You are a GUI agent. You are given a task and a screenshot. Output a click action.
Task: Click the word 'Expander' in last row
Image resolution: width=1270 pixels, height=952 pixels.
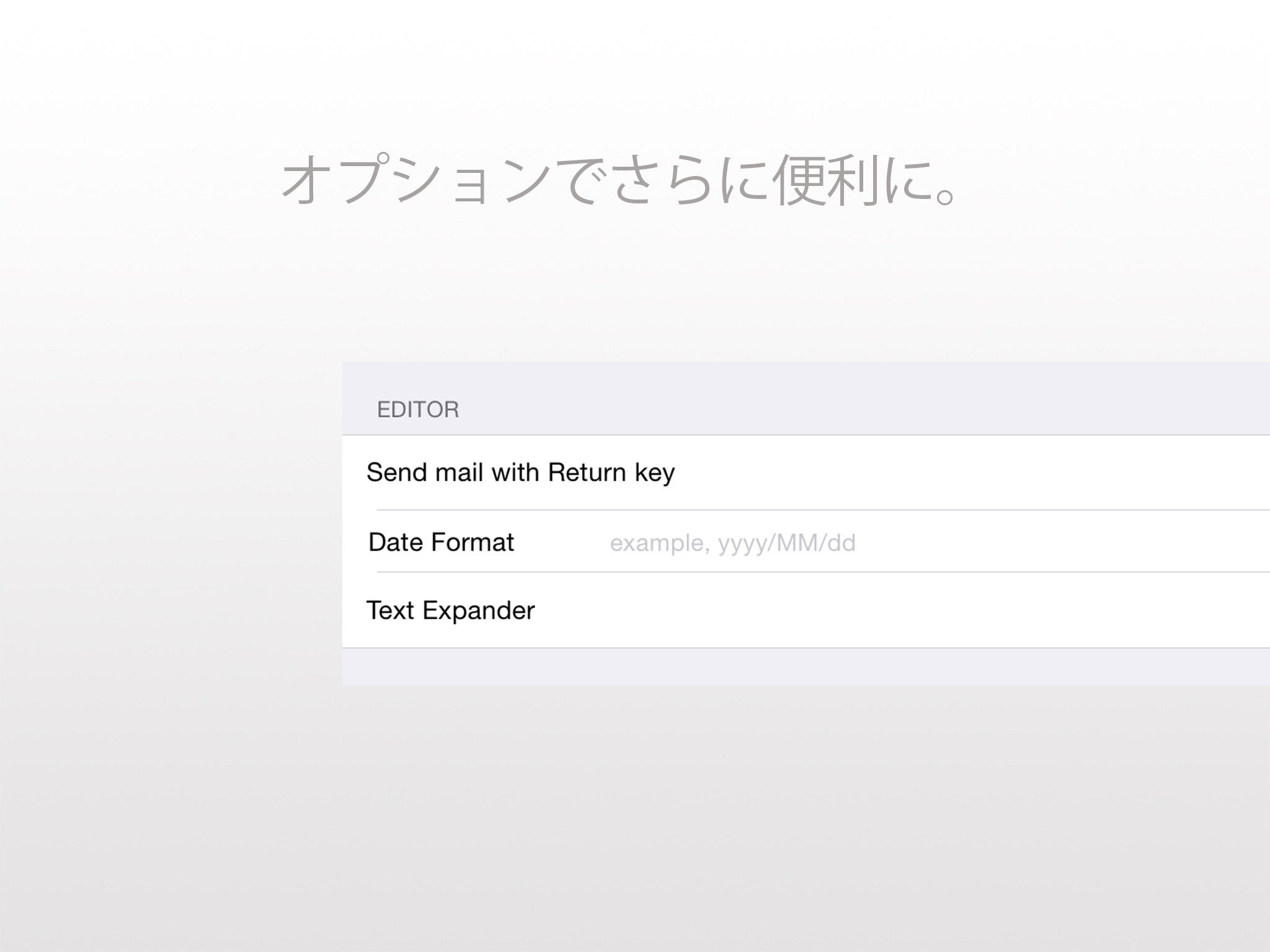click(x=478, y=612)
